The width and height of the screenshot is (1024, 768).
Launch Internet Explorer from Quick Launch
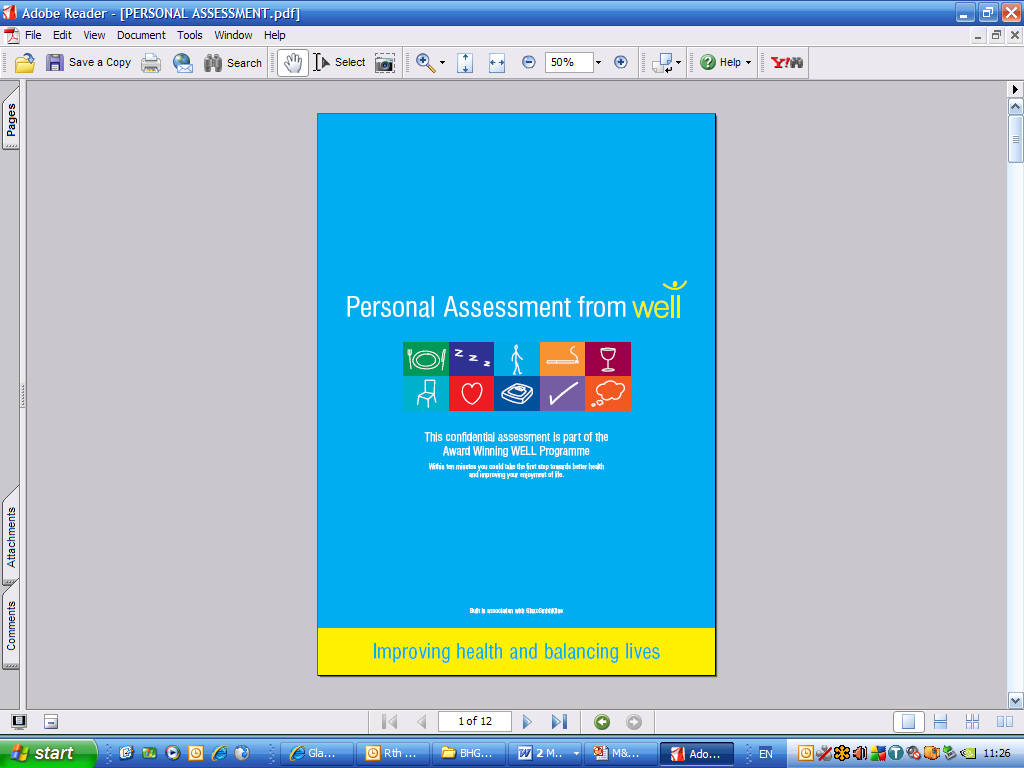tap(219, 753)
